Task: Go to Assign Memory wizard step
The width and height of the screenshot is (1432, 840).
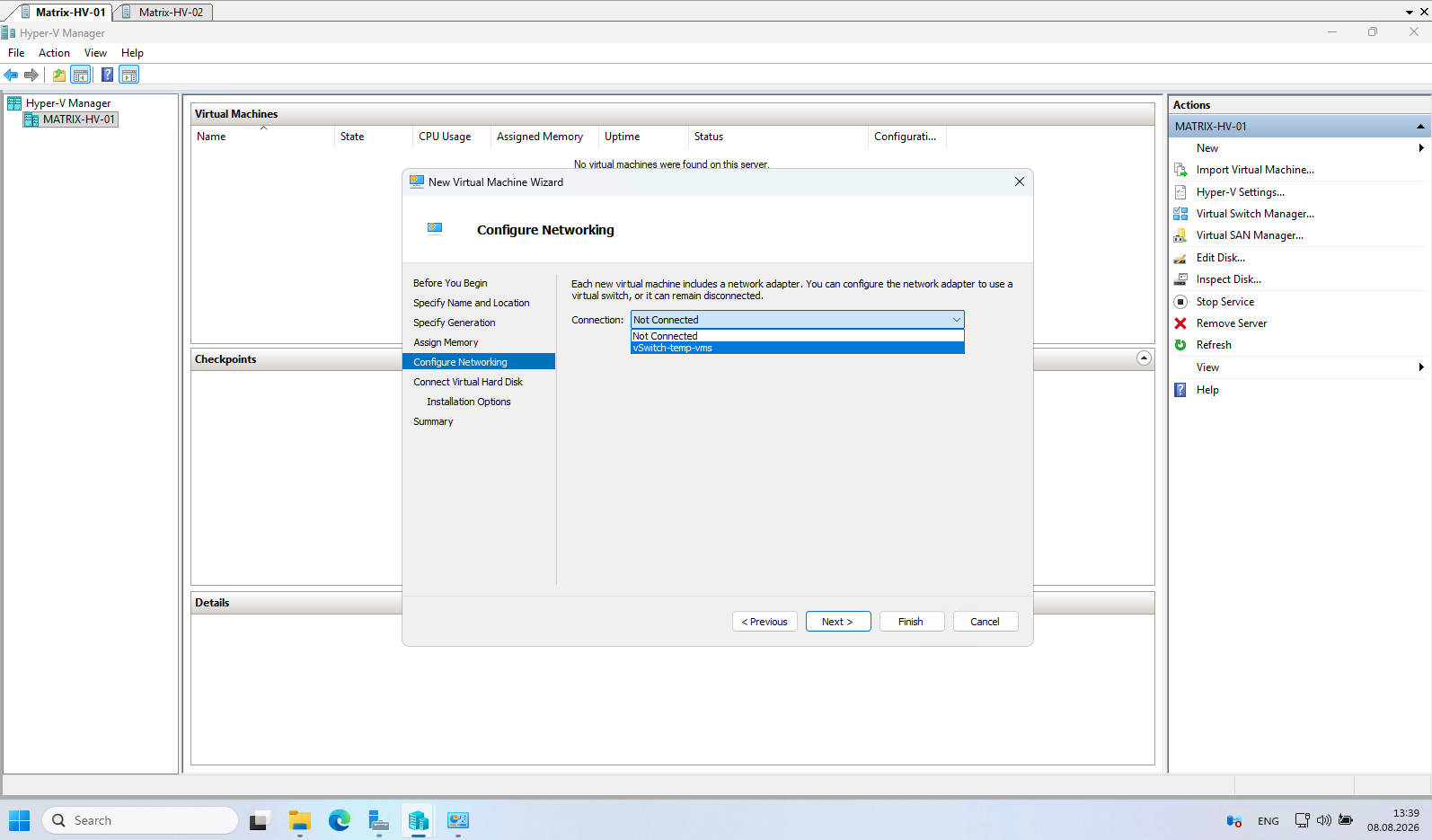Action: click(446, 342)
